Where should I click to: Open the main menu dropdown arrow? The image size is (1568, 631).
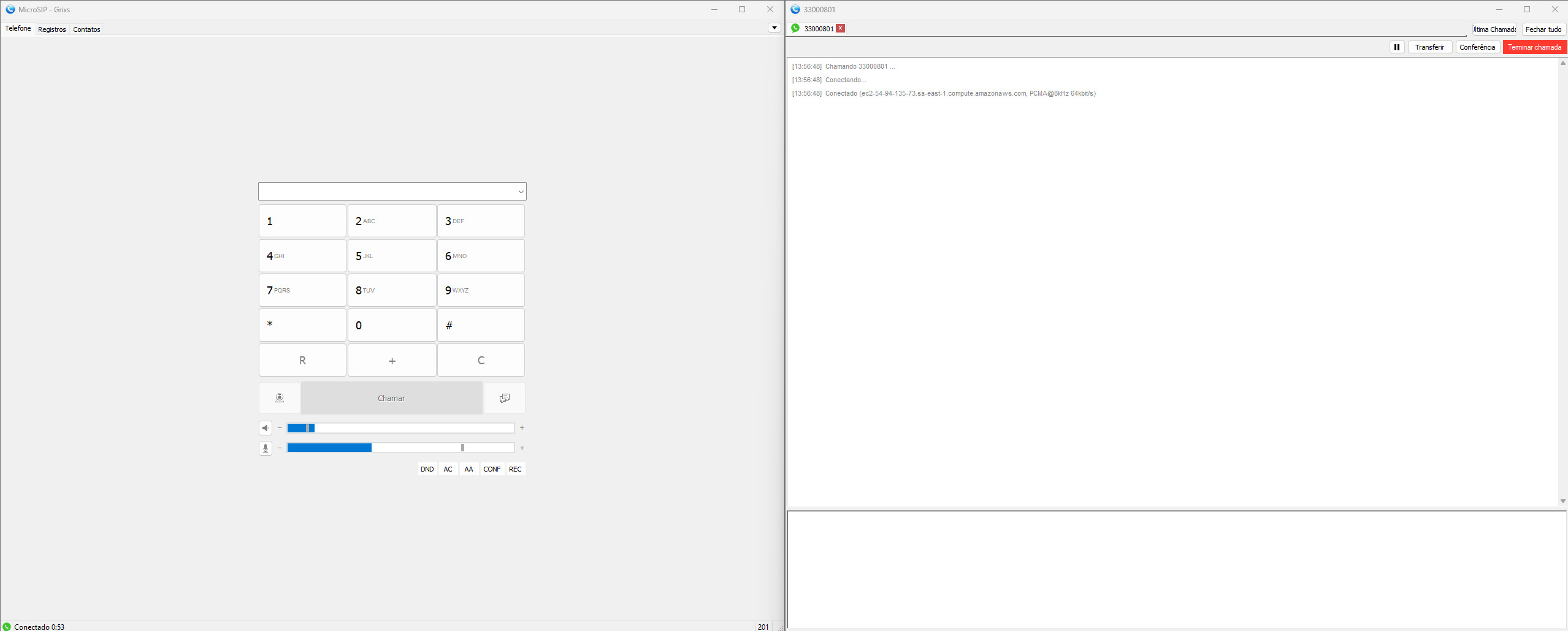[774, 28]
